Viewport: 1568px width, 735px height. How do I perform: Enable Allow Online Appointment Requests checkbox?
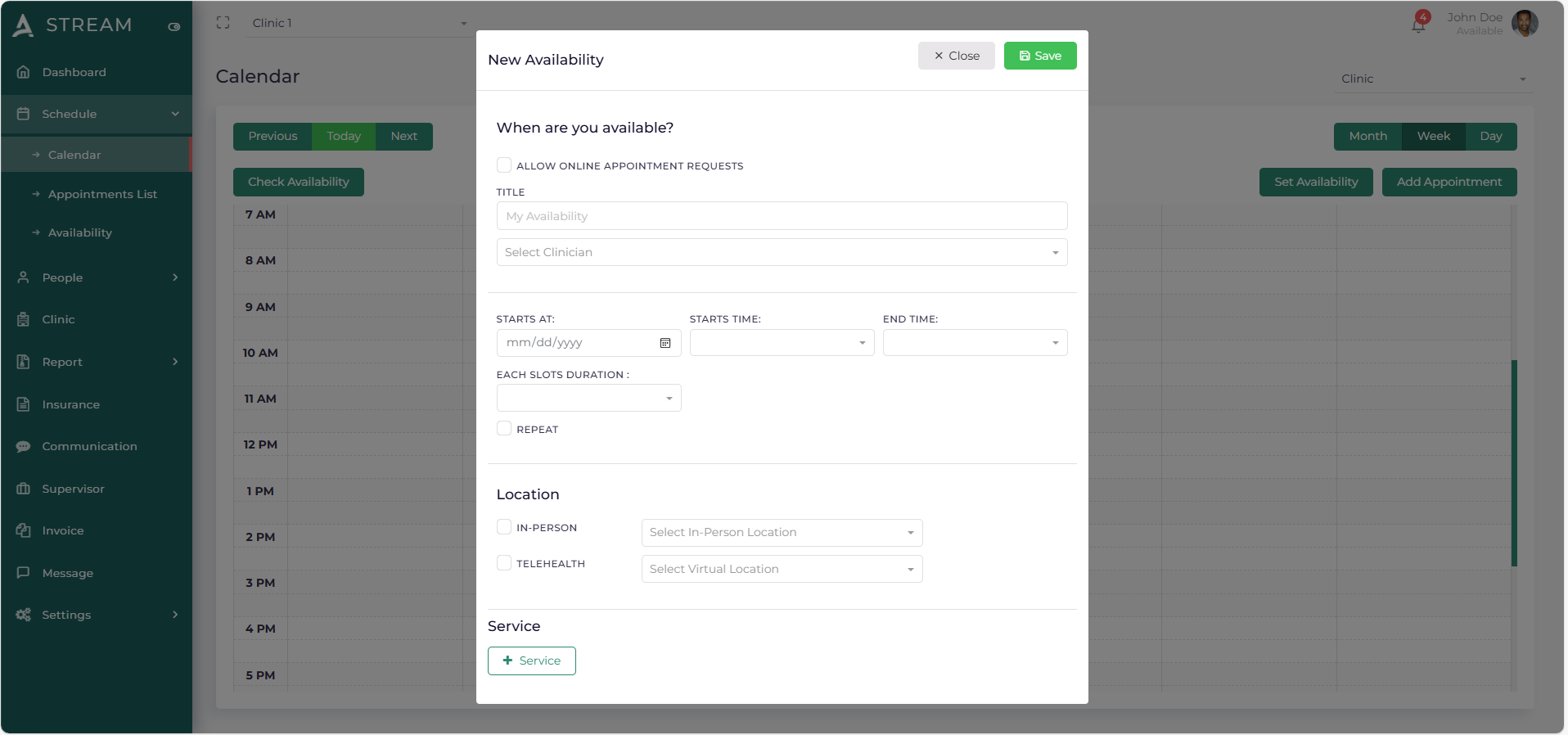coord(504,165)
